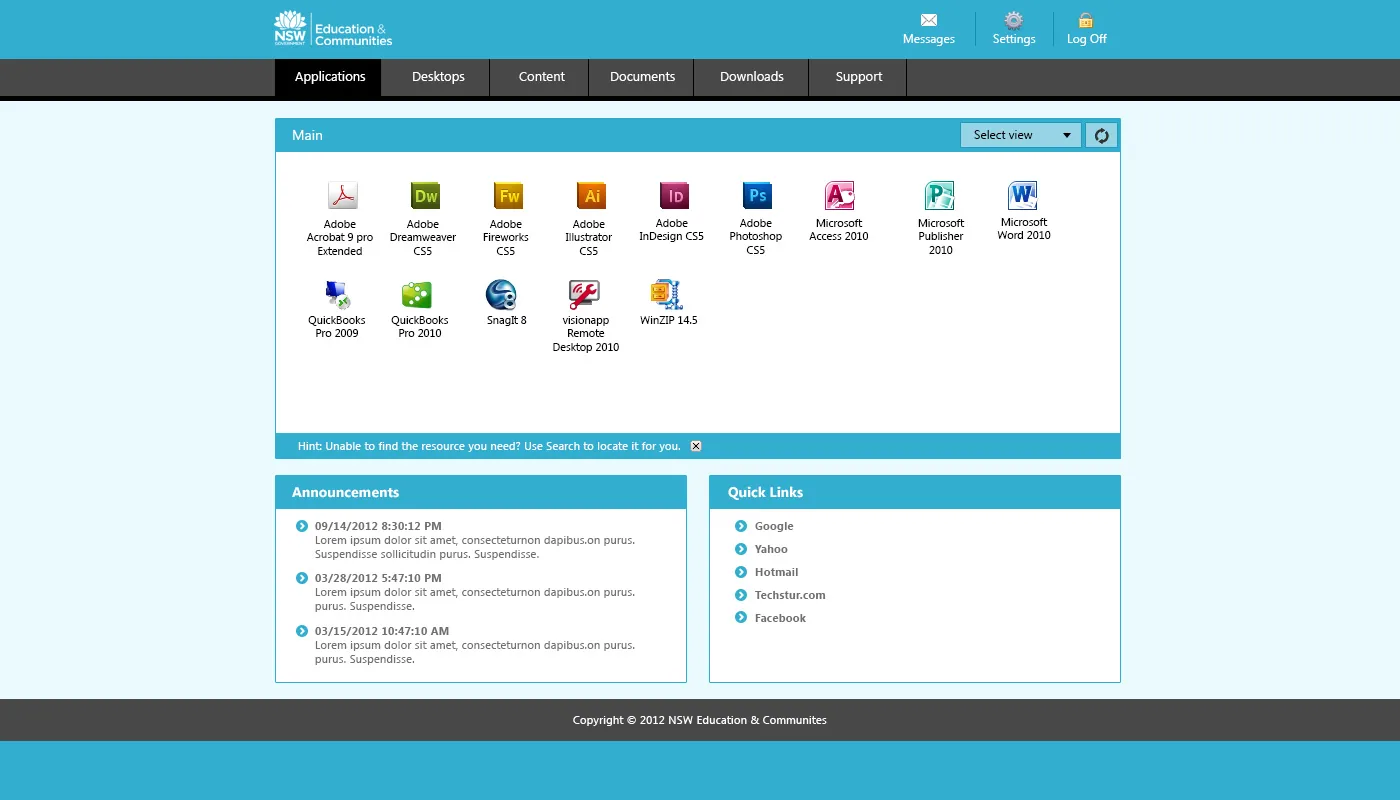Close the search hint bar
Screen dimensions: 1400x800
696,446
